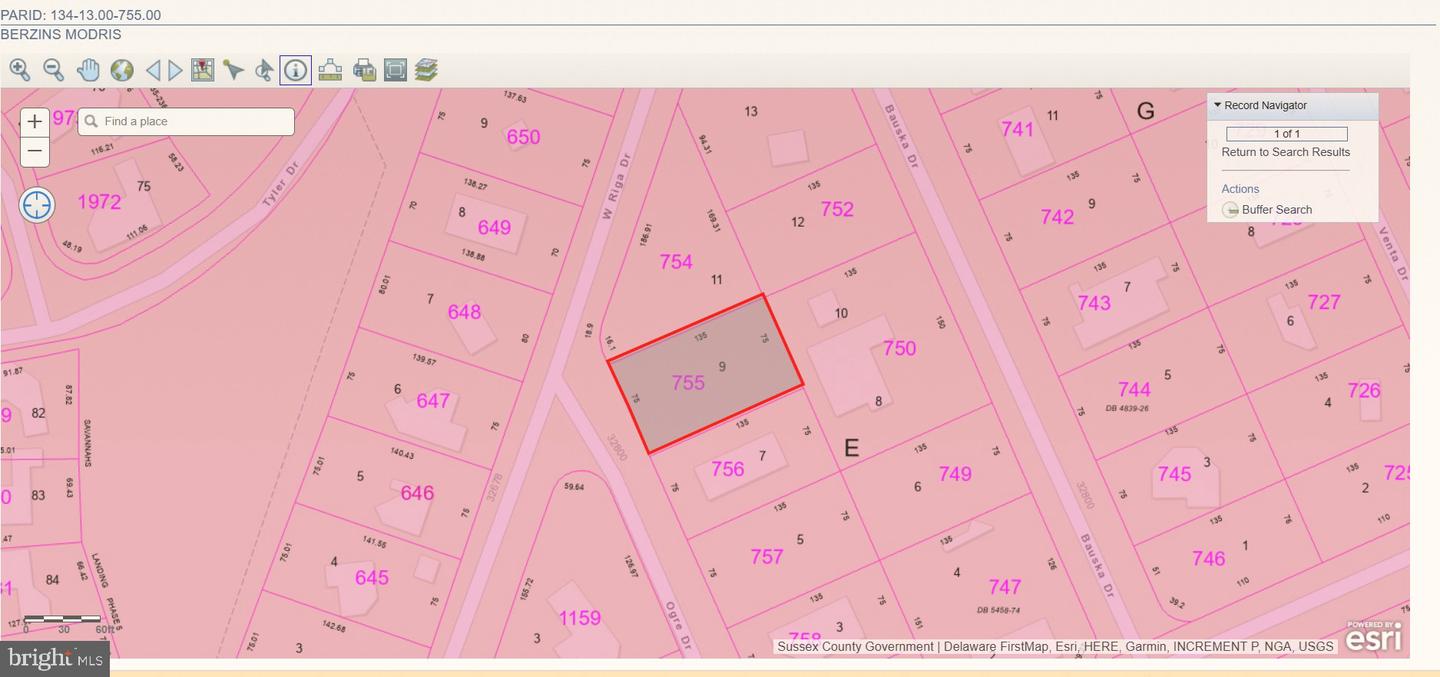The height and width of the screenshot is (677, 1440).
Task: Select the Zoom In magnifier tool
Action: coord(19,70)
